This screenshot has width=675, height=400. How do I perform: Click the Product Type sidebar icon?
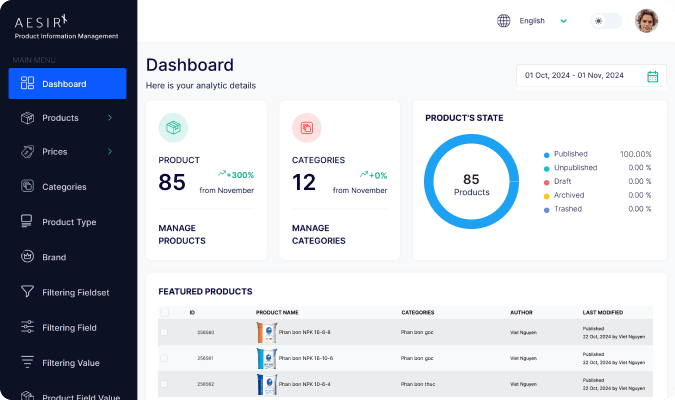27,222
